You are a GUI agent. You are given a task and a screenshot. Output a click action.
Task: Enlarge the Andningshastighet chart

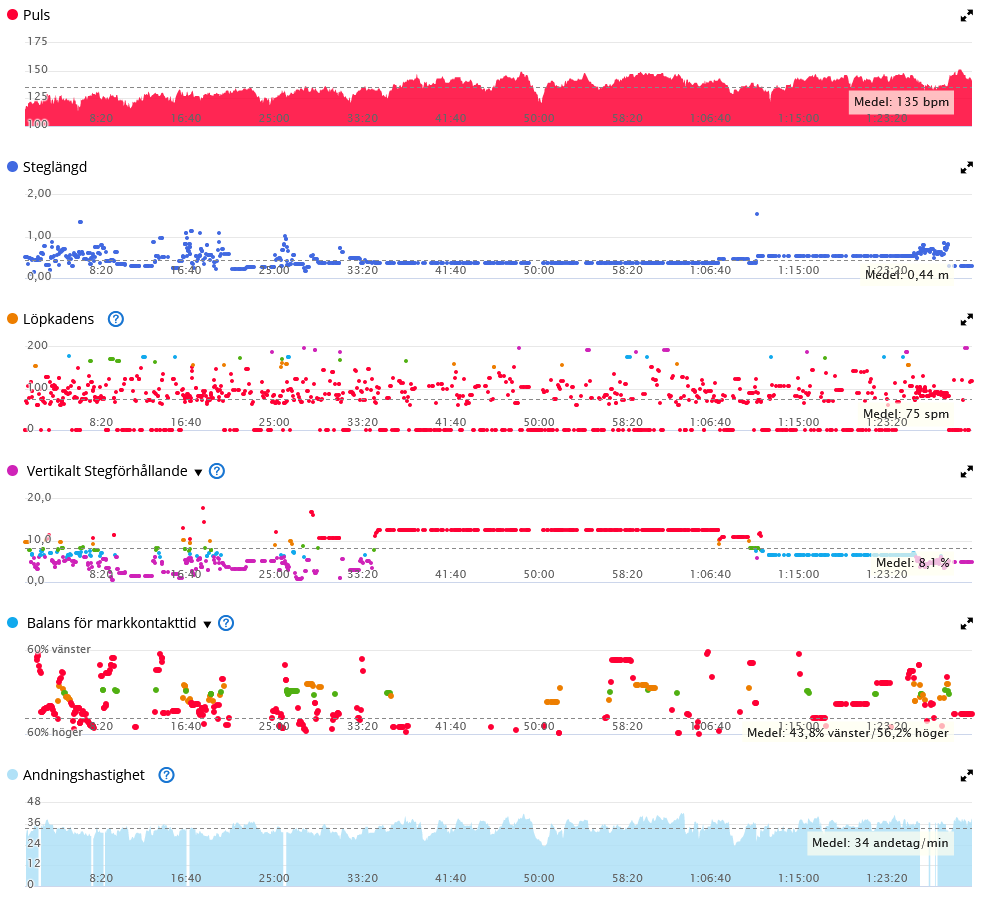point(966,775)
